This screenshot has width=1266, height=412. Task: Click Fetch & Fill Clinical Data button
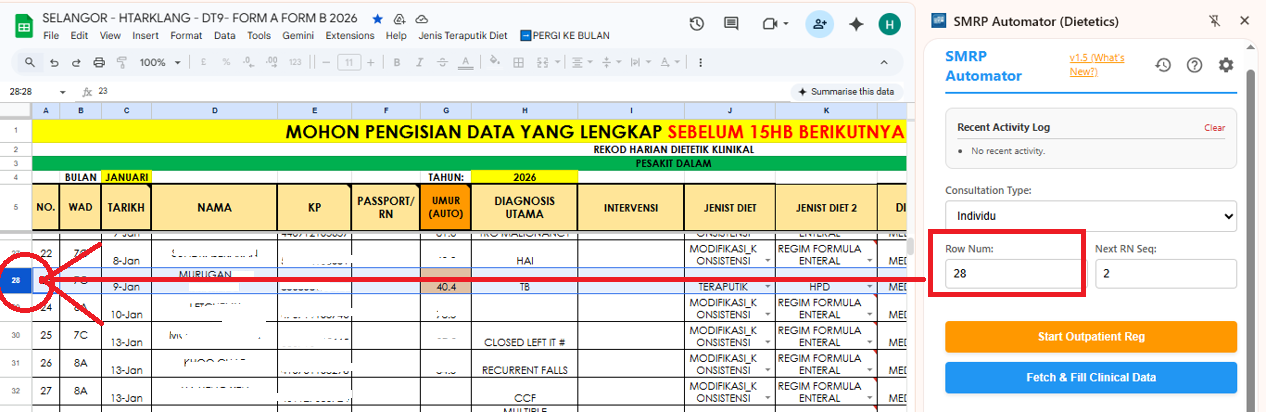[1090, 377]
